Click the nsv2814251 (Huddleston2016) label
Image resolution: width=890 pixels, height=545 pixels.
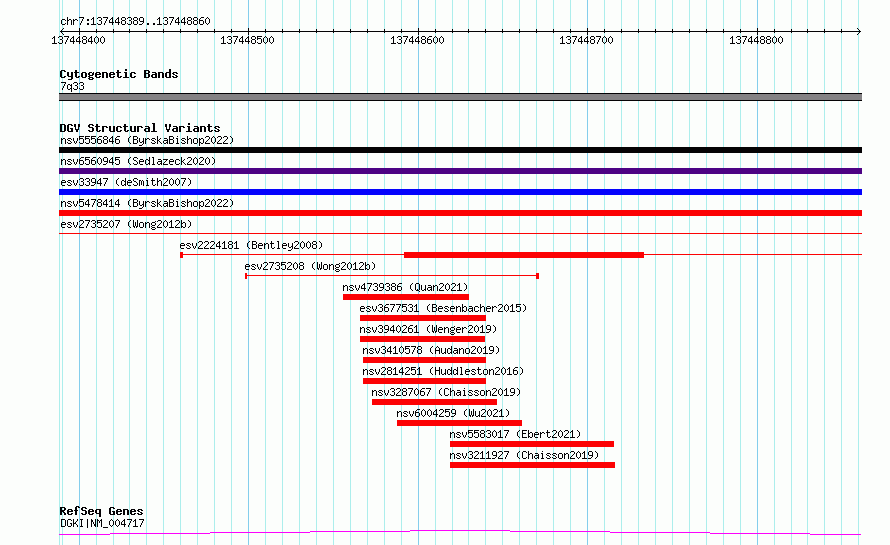(443, 371)
